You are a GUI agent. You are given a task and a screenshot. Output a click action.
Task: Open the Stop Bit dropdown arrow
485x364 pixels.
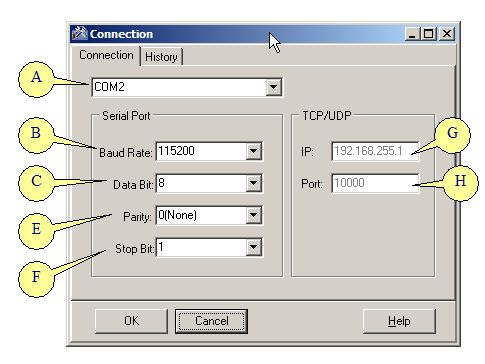coord(254,247)
